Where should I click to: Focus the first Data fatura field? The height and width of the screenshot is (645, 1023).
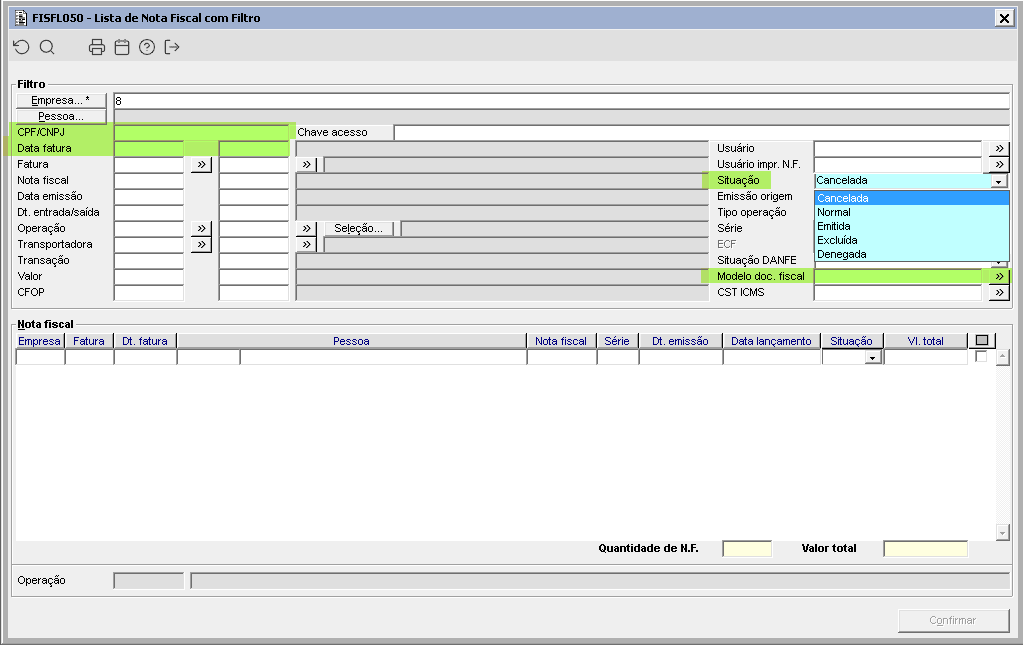(x=149, y=149)
